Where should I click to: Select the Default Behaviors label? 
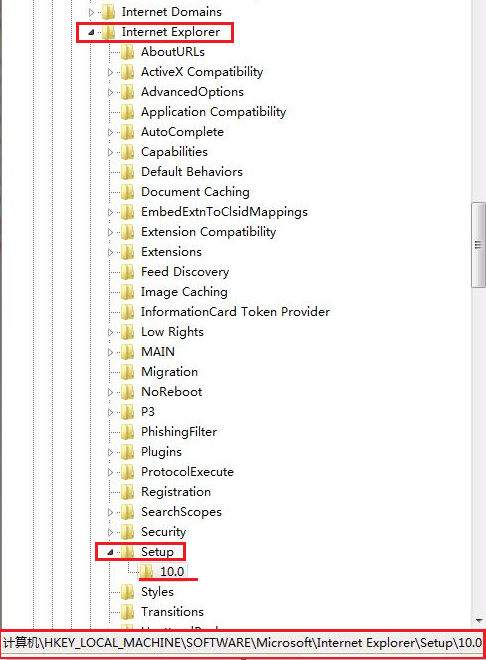192,172
